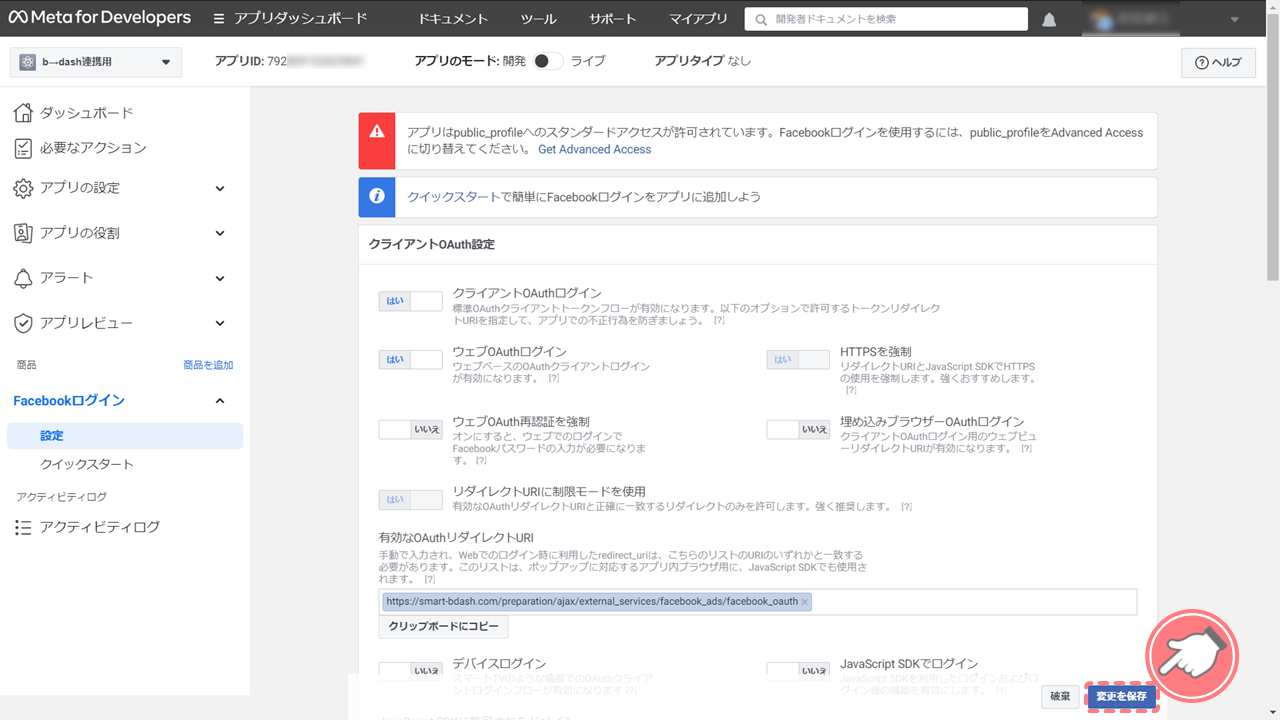Image resolution: width=1280 pixels, height=720 pixels.
Task: Expand the アプリの設定 section
Action: click(x=220, y=188)
